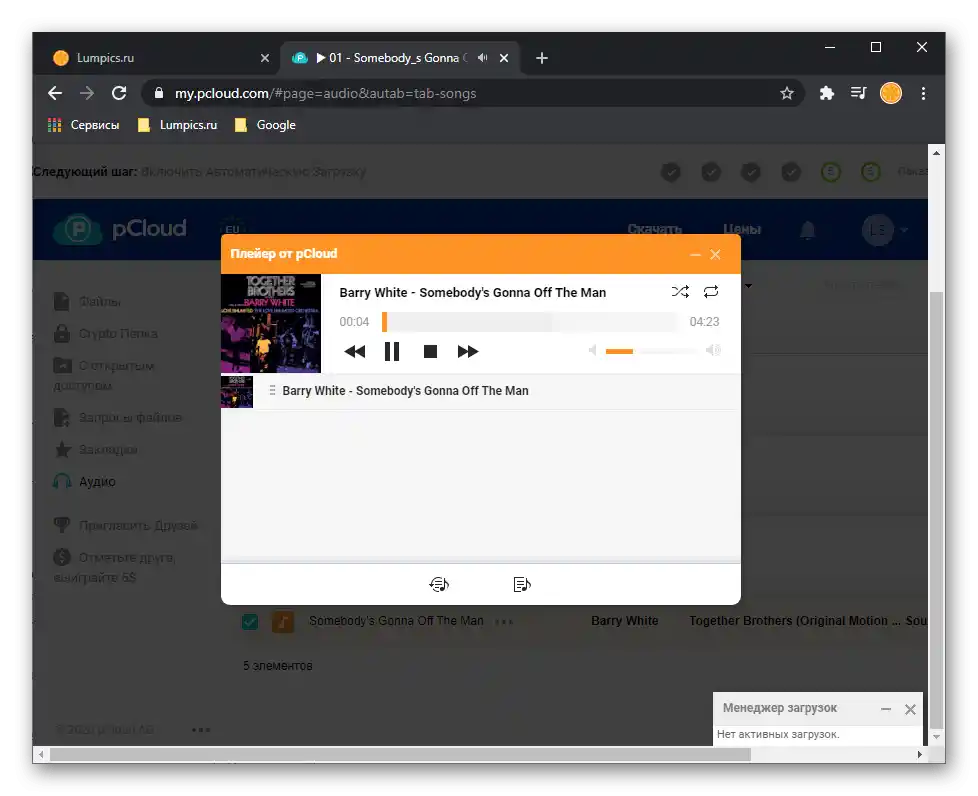
Task: Enable shuffle in the pCloud player
Action: point(680,291)
